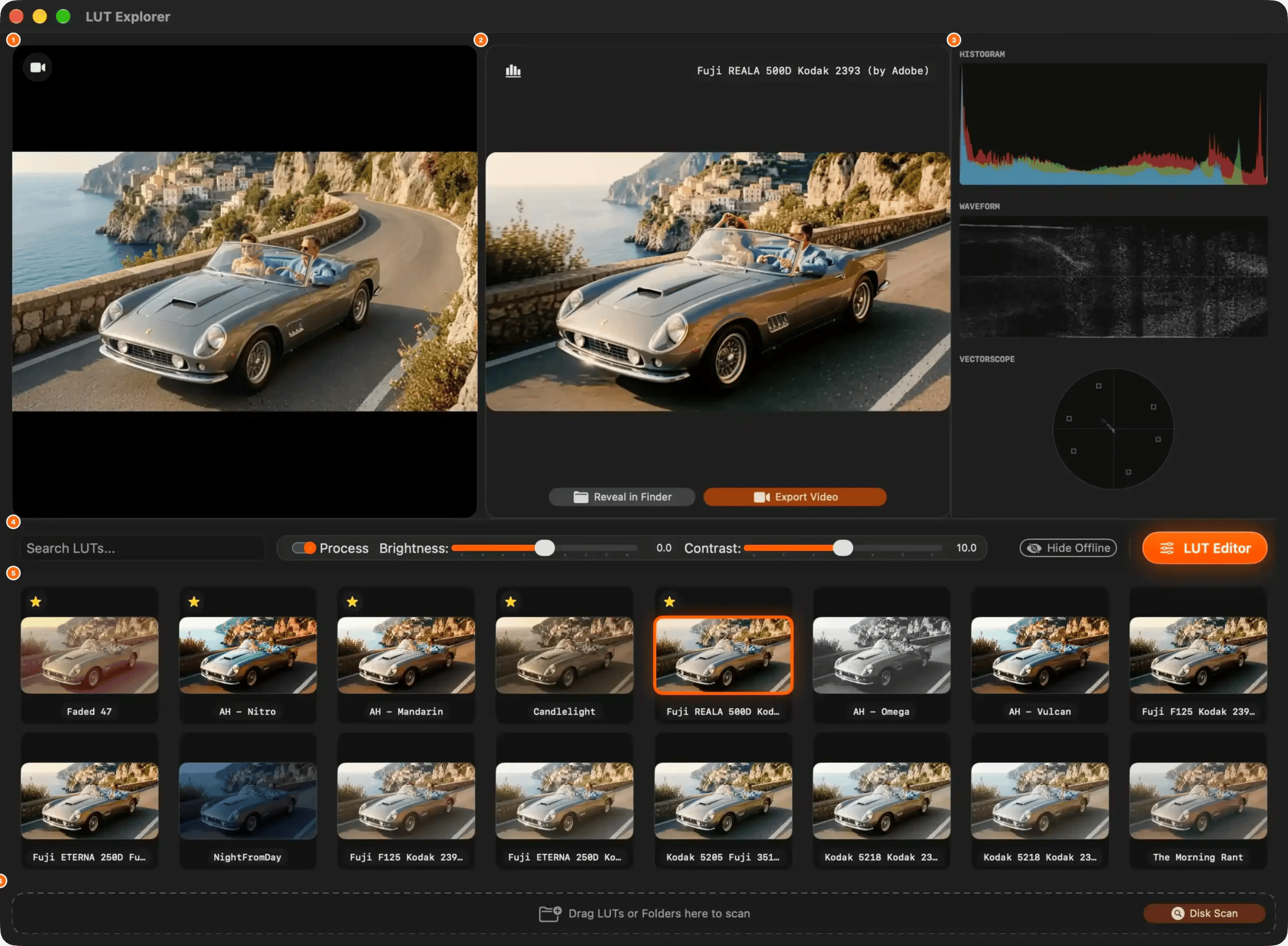1288x946 pixels.
Task: Click the histogram bars icon in LUT preview
Action: 513,71
